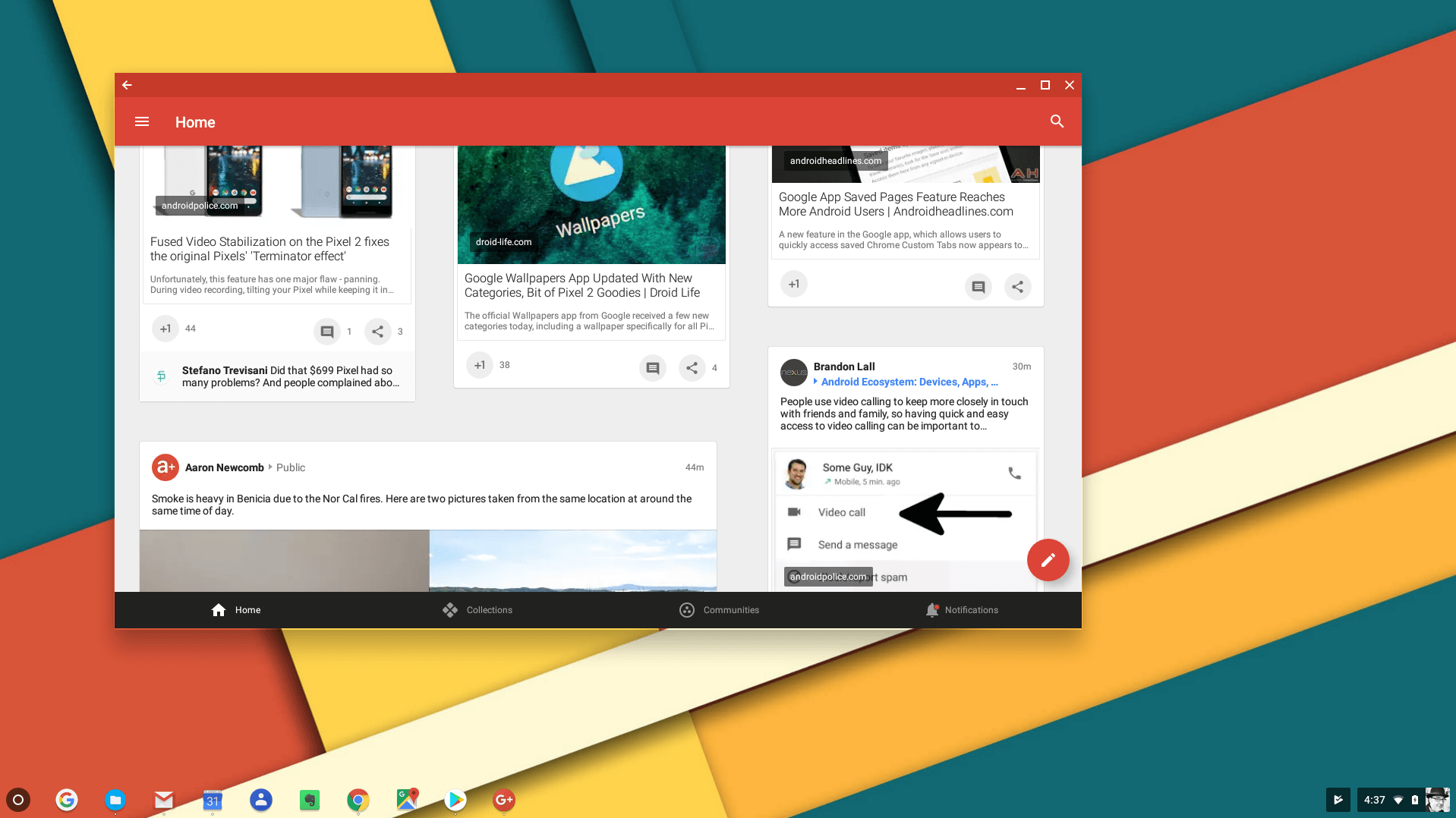Viewport: 1456px width, 818px height.
Task: Plus-one the Google Wallpapers App post
Action: (480, 365)
